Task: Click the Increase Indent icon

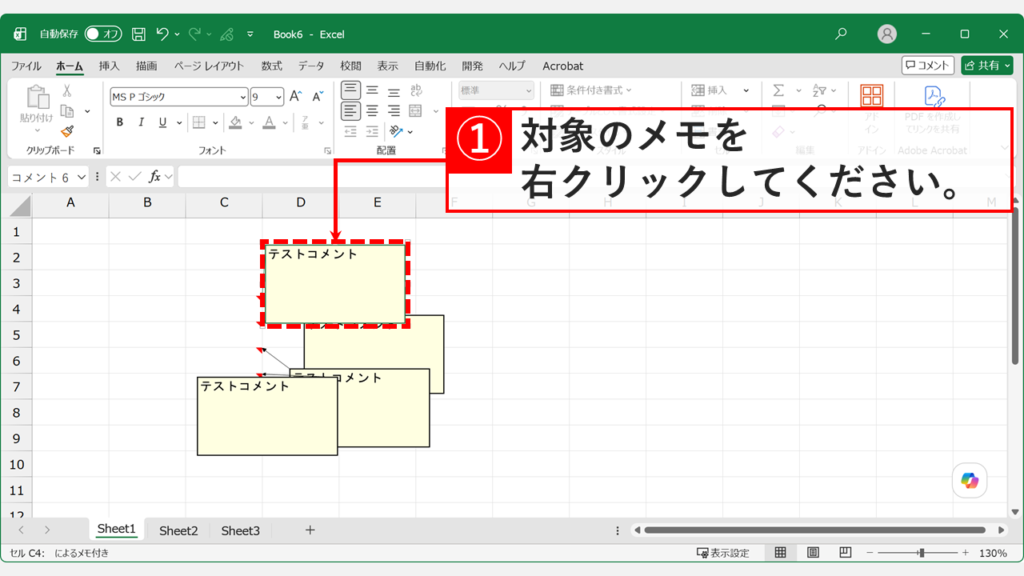Action: point(372,132)
